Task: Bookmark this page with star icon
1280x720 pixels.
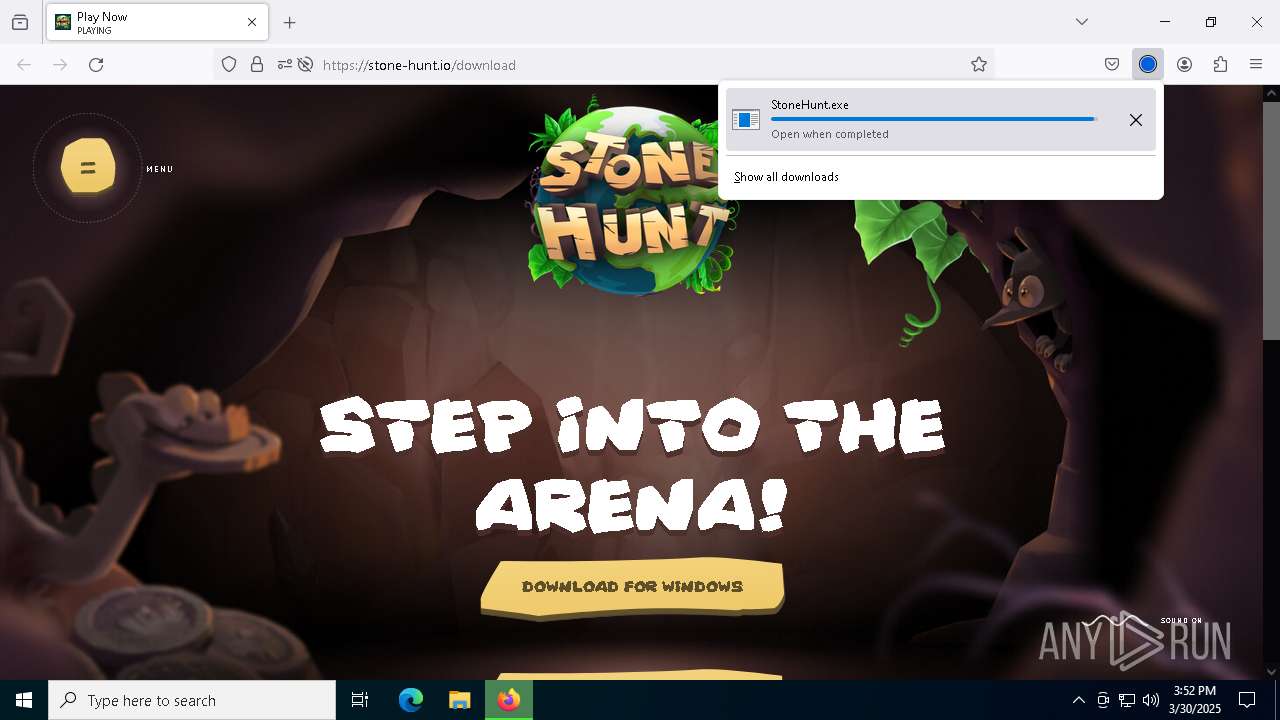Action: 979,65
